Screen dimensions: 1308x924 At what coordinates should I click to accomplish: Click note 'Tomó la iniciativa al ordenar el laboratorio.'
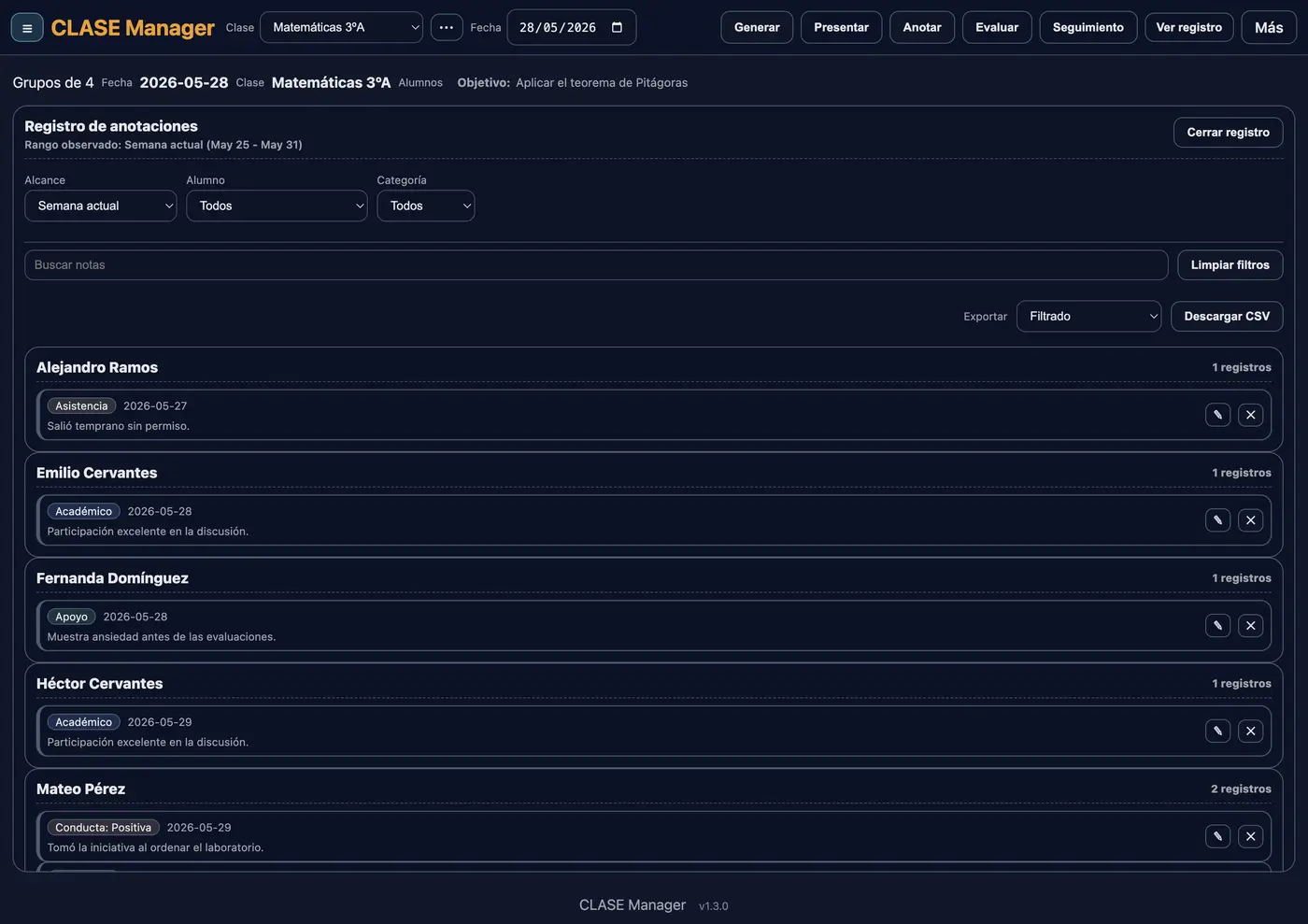click(156, 848)
